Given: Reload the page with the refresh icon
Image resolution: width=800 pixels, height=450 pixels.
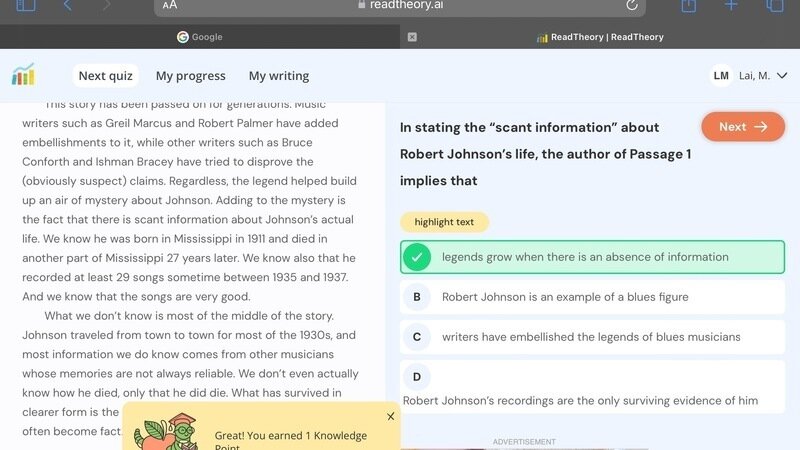Looking at the screenshot, I should coord(631,5).
